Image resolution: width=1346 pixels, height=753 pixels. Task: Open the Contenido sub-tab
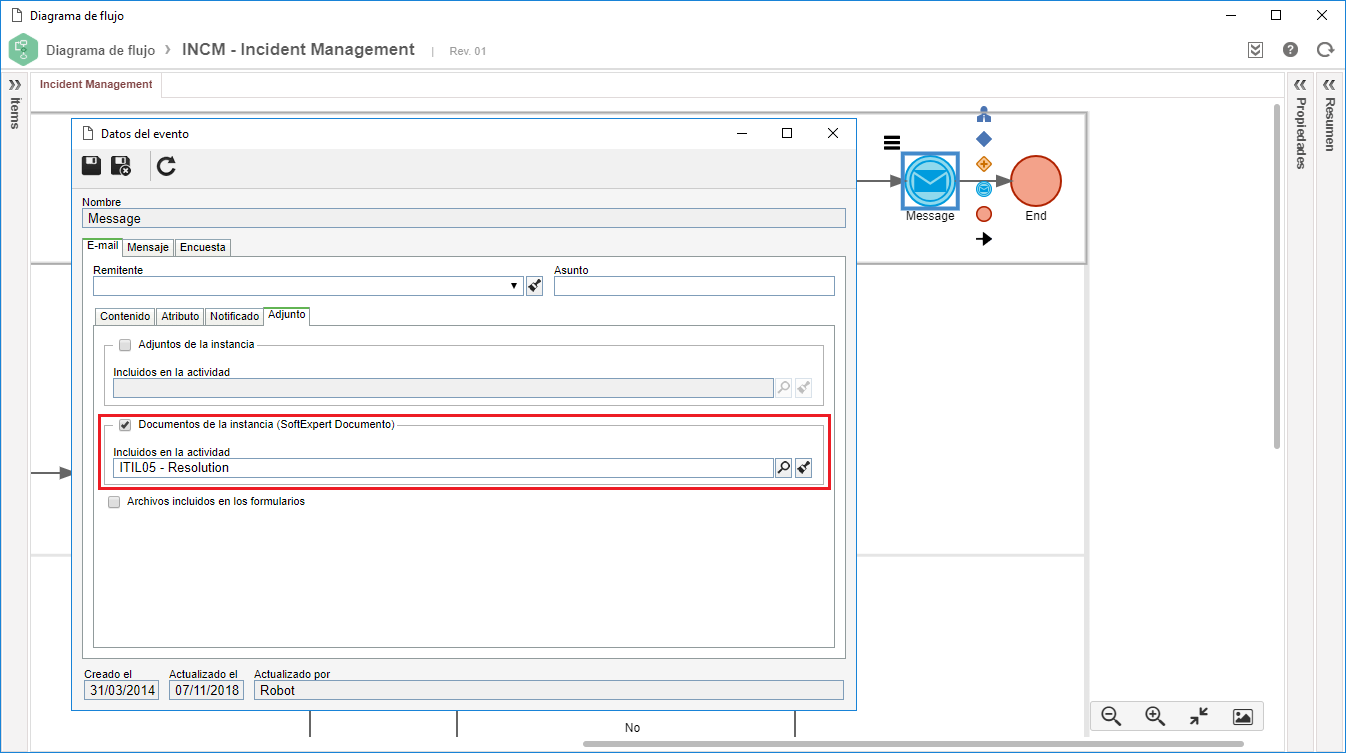coord(125,316)
